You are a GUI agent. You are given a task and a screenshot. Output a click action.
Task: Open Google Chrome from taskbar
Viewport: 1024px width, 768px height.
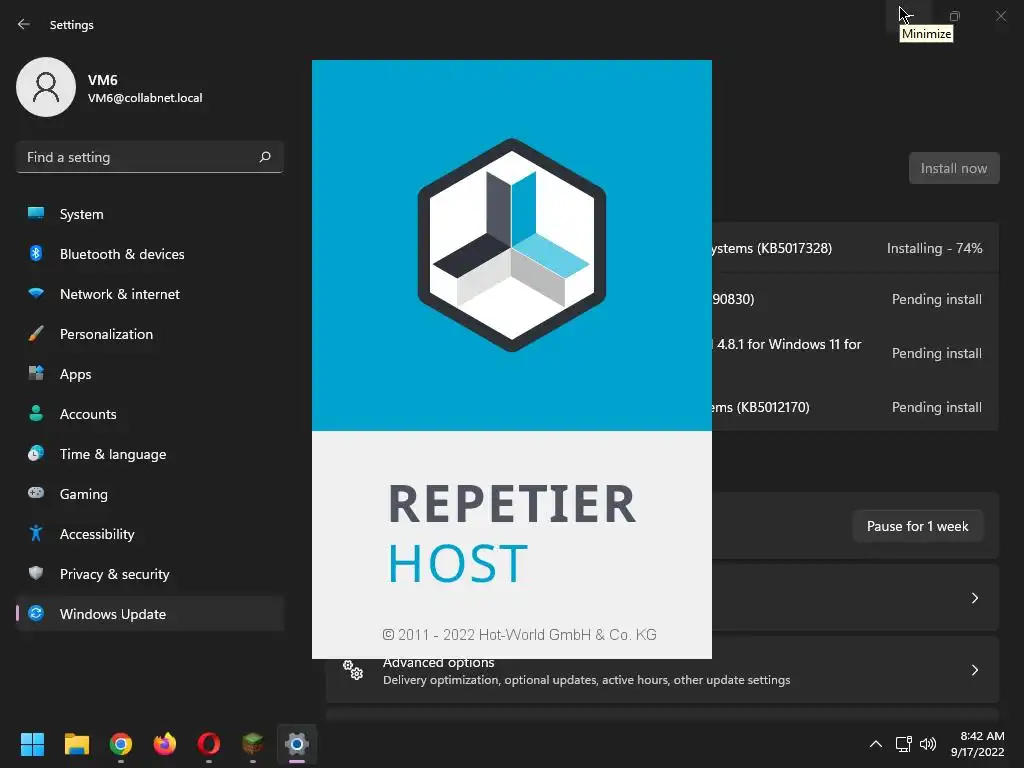(121, 744)
